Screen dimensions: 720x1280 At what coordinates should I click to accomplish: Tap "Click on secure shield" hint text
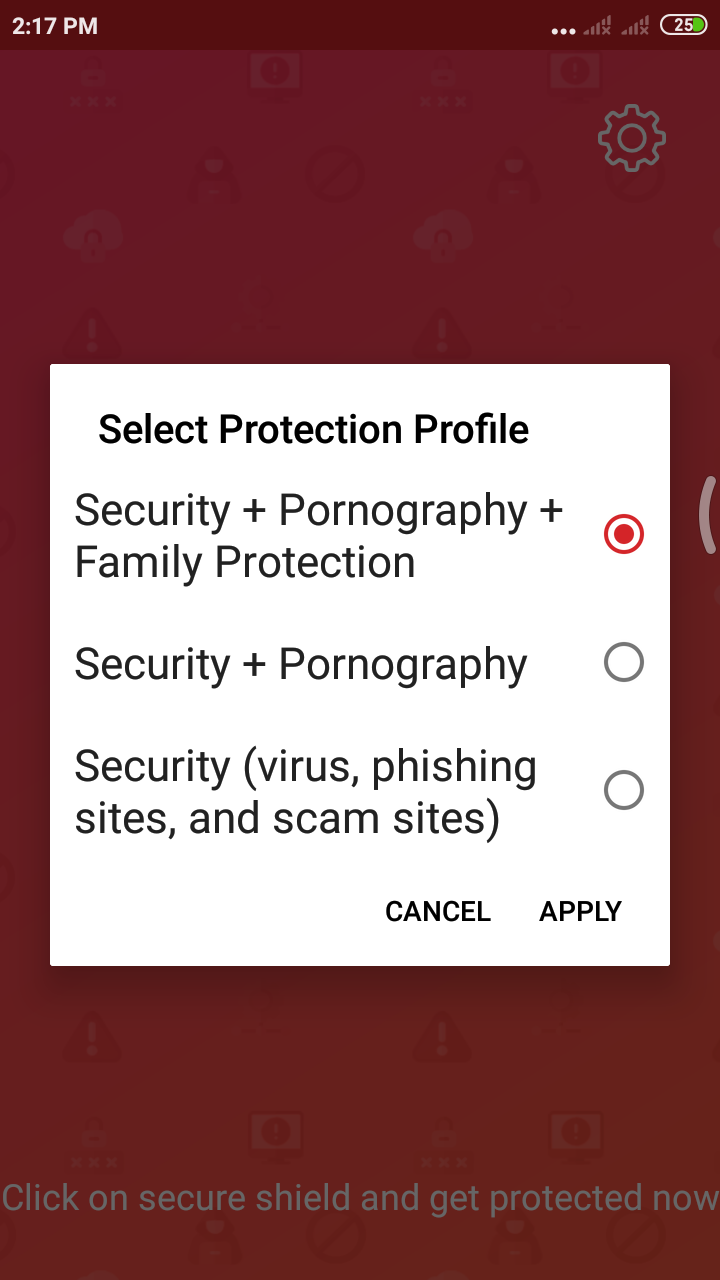coord(360,1197)
